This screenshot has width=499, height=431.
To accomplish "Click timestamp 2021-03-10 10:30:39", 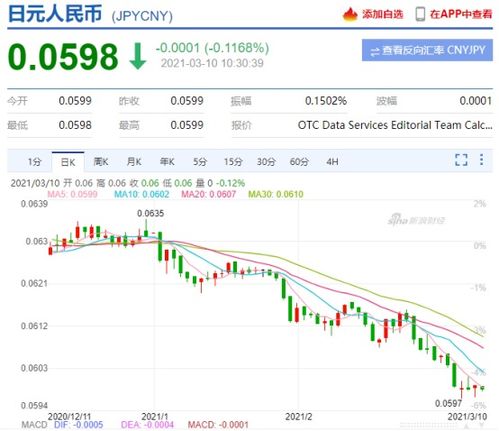I will pyautogui.click(x=212, y=63).
